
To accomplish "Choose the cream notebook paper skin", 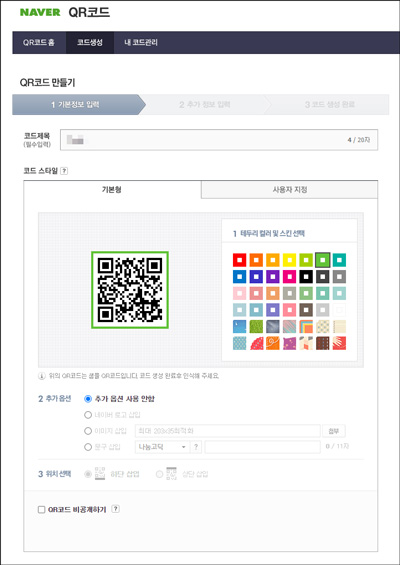I will (x=339, y=326).
